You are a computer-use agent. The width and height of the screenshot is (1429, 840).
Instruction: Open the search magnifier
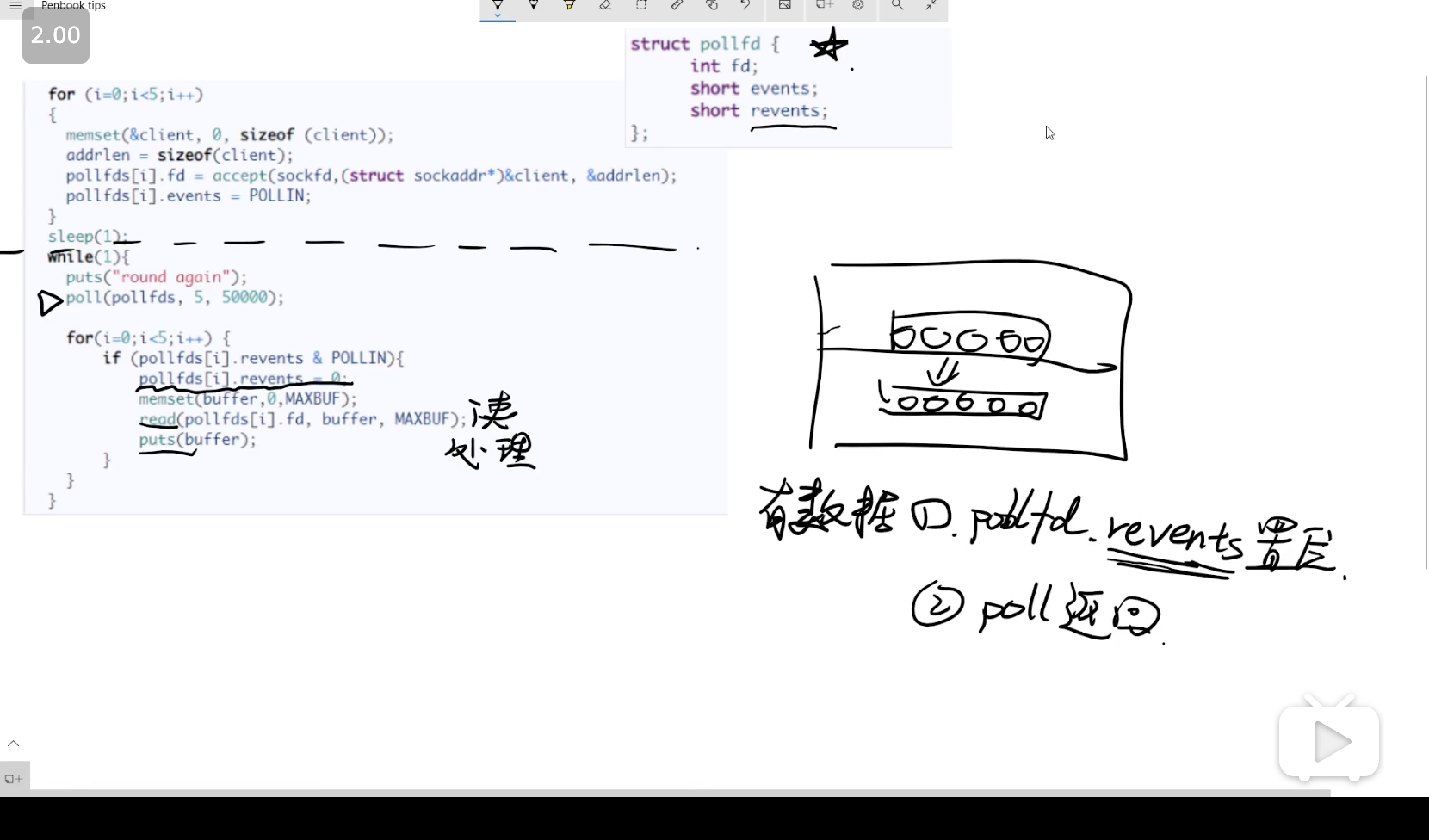[x=897, y=5]
